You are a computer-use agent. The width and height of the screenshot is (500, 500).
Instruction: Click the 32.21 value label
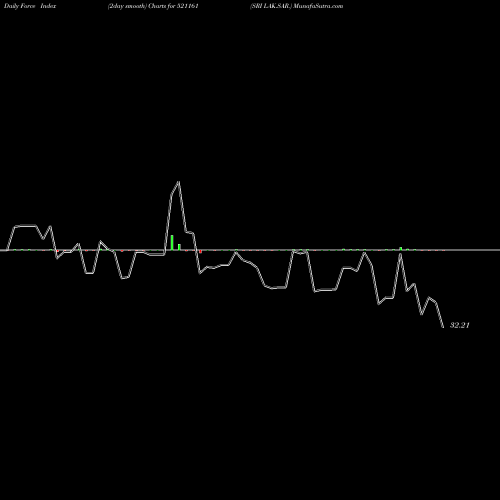(x=460, y=325)
